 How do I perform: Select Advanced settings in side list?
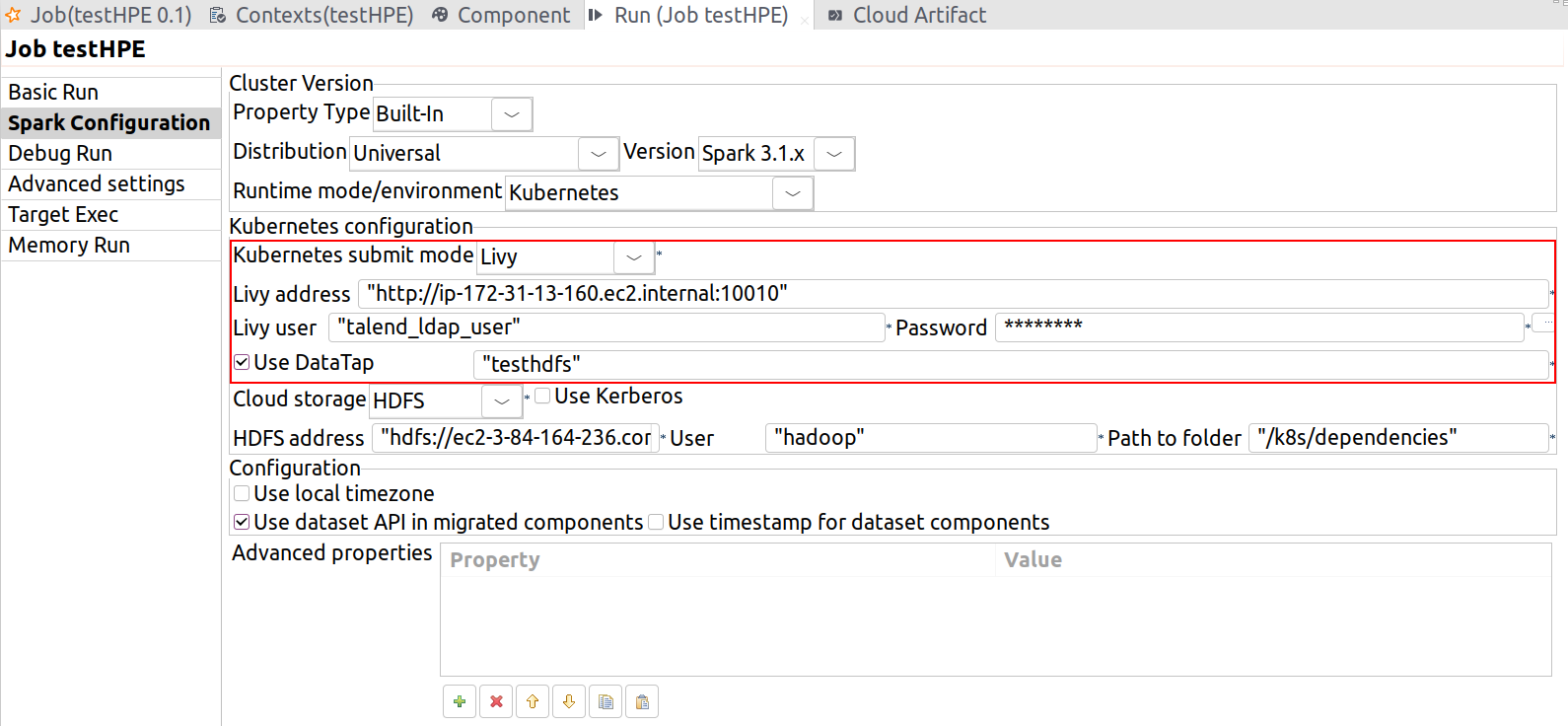pos(97,184)
